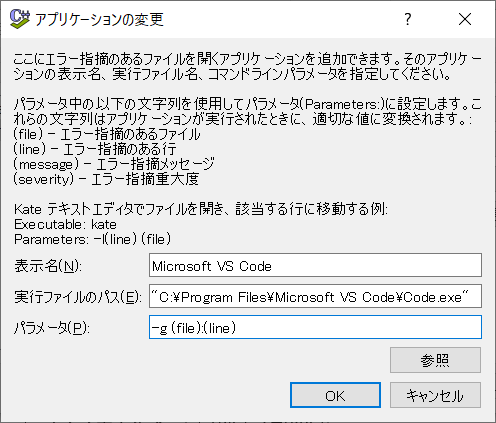This screenshot has height=423, width=496.
Task: Click the パラメータ(P): label
Action: pyautogui.click(x=52, y=328)
